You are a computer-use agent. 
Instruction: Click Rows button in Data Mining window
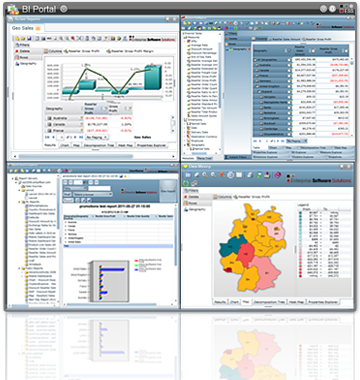click(198, 203)
